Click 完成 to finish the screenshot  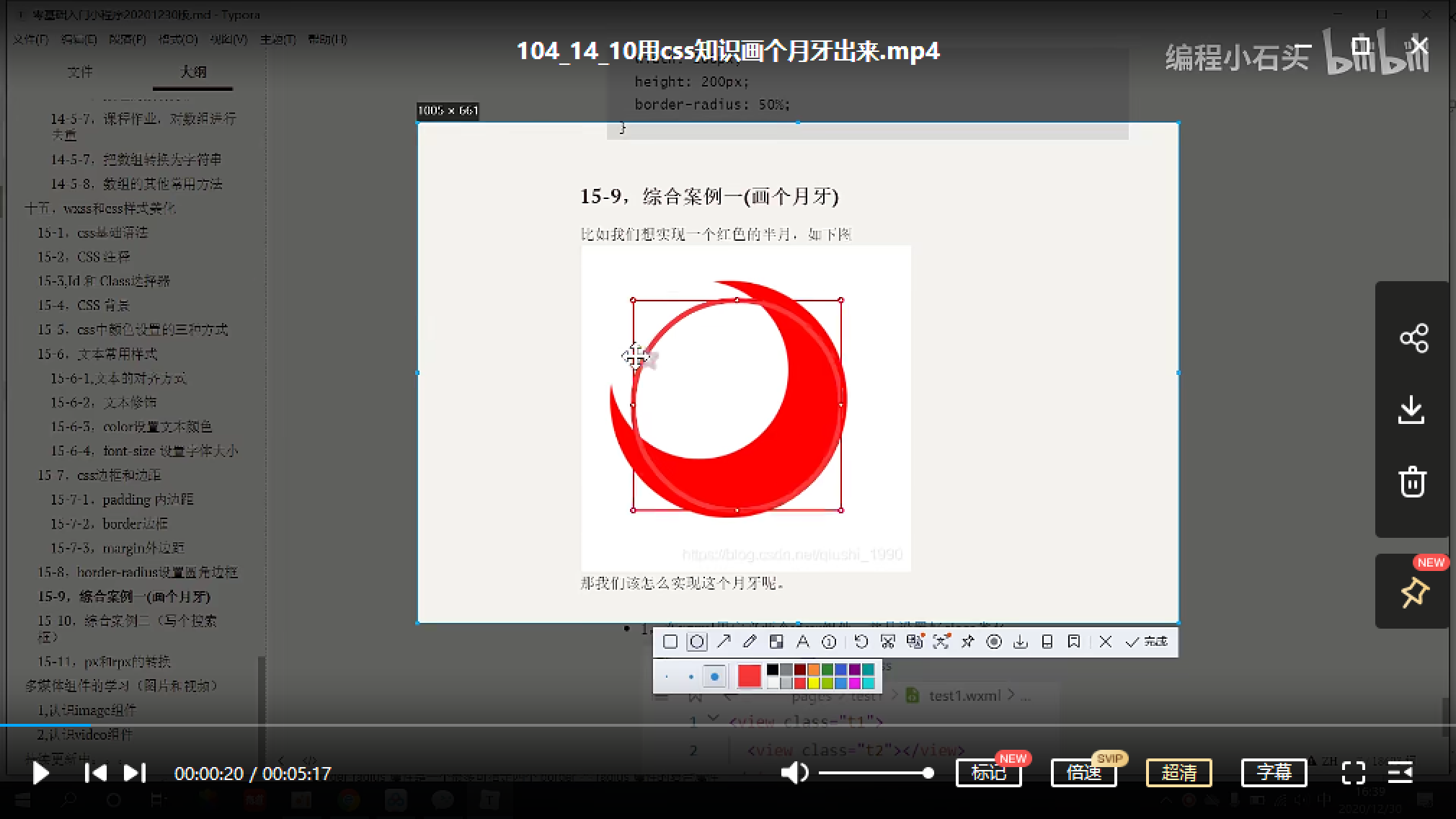[x=1147, y=642]
